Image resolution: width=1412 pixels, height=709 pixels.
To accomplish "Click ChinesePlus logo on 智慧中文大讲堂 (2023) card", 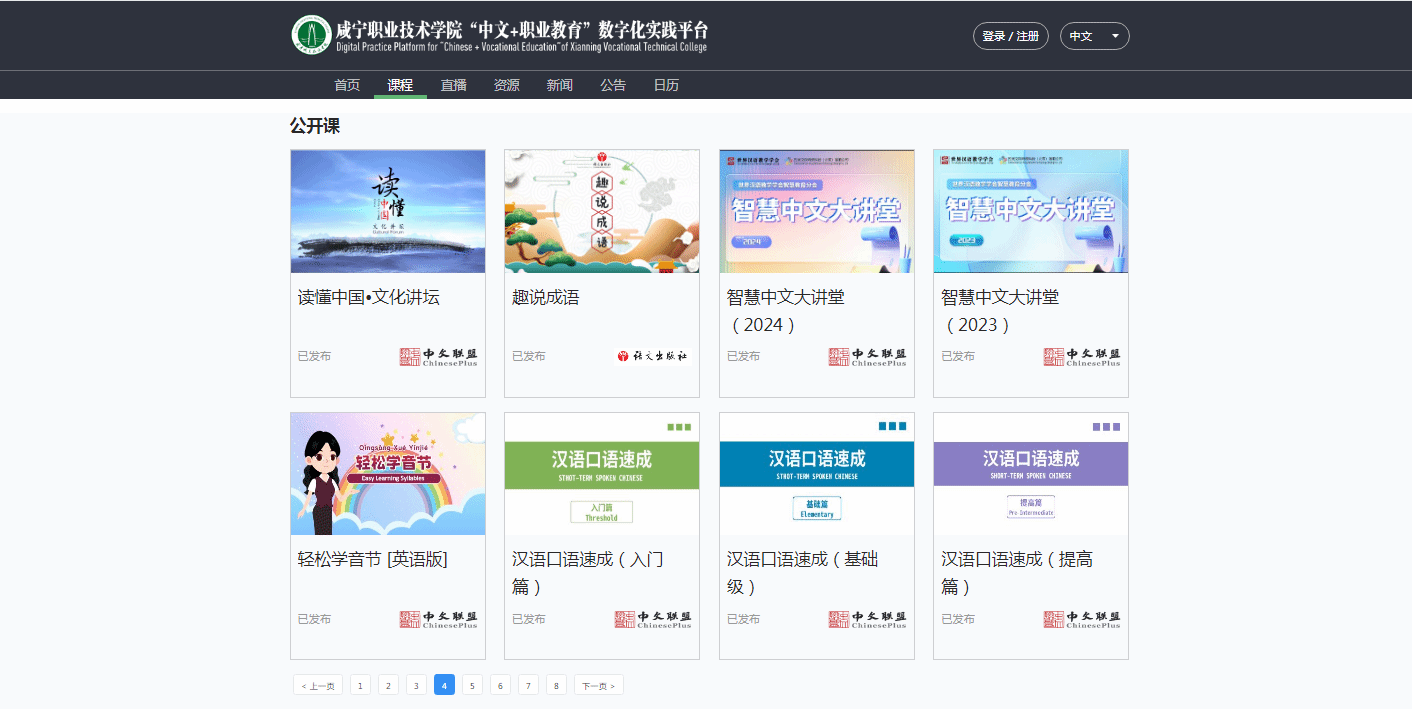I will pos(1082,357).
